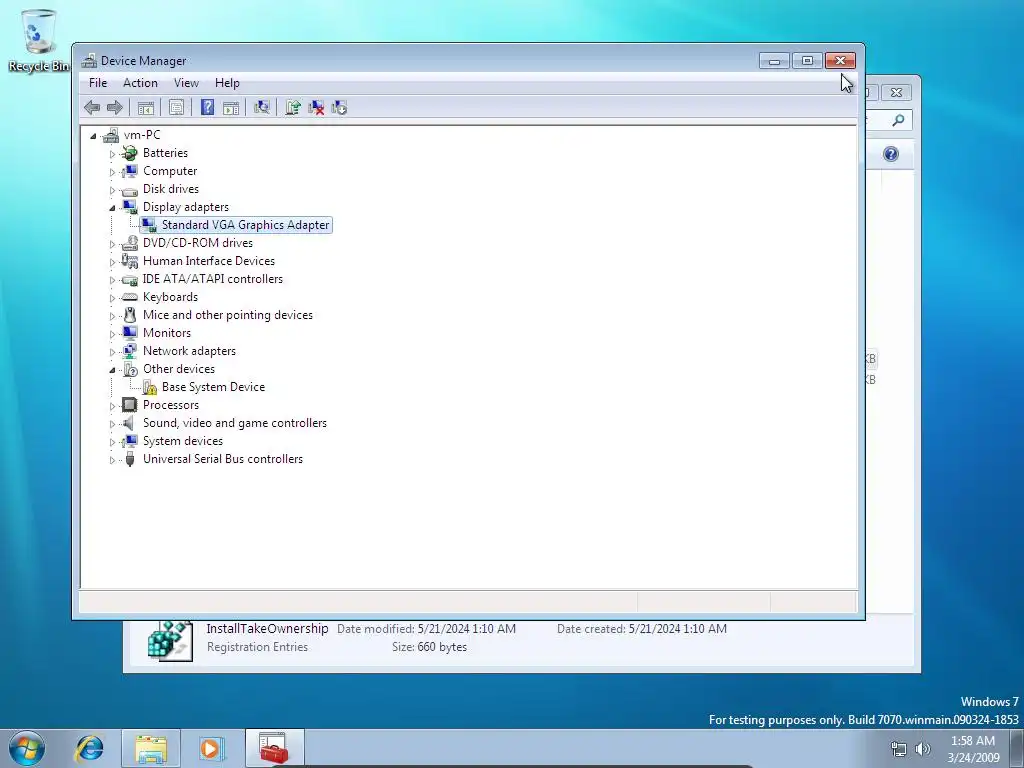Open the File menu

[98, 83]
